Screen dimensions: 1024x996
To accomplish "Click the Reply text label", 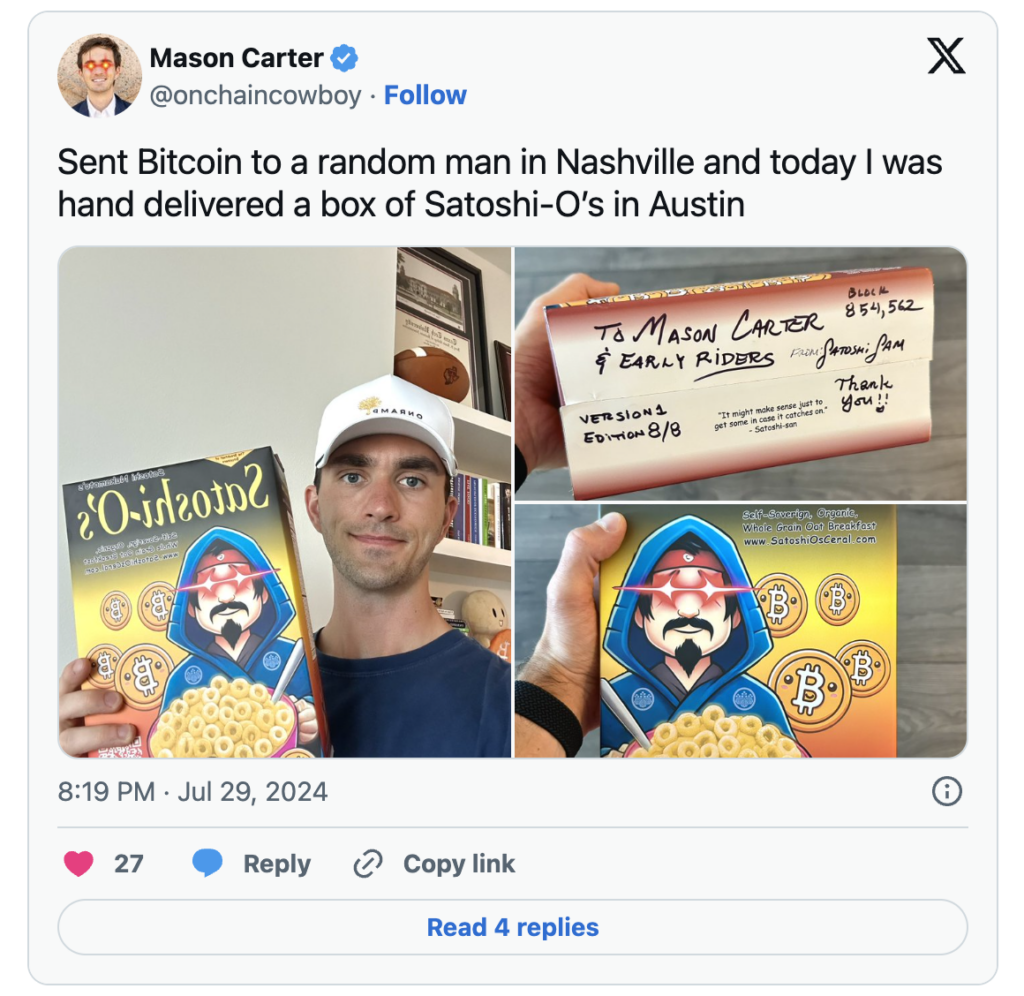I will tap(277, 863).
